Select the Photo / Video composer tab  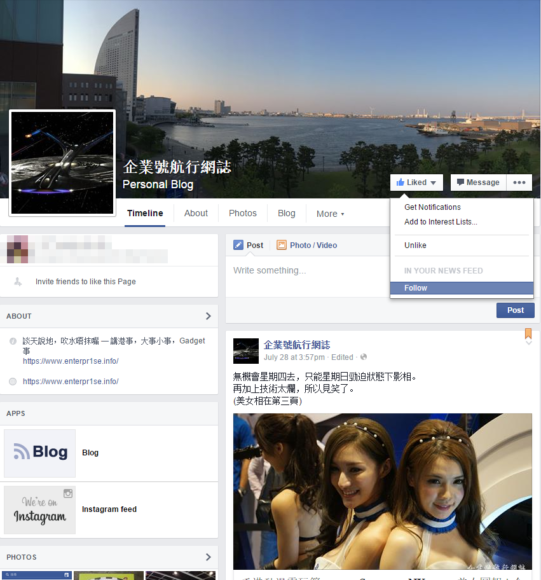[307, 245]
